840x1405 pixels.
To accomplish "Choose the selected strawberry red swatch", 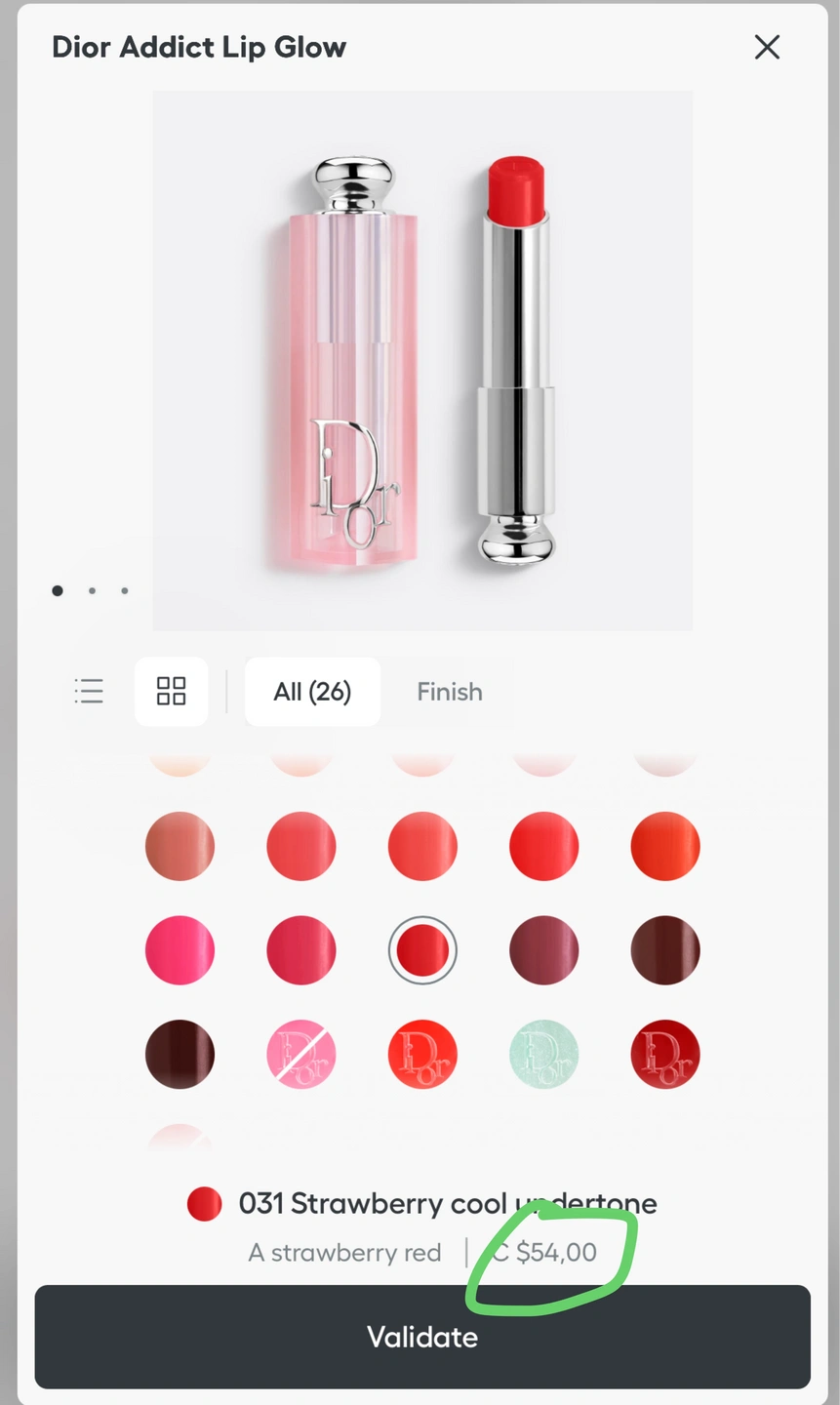I will (x=422, y=949).
